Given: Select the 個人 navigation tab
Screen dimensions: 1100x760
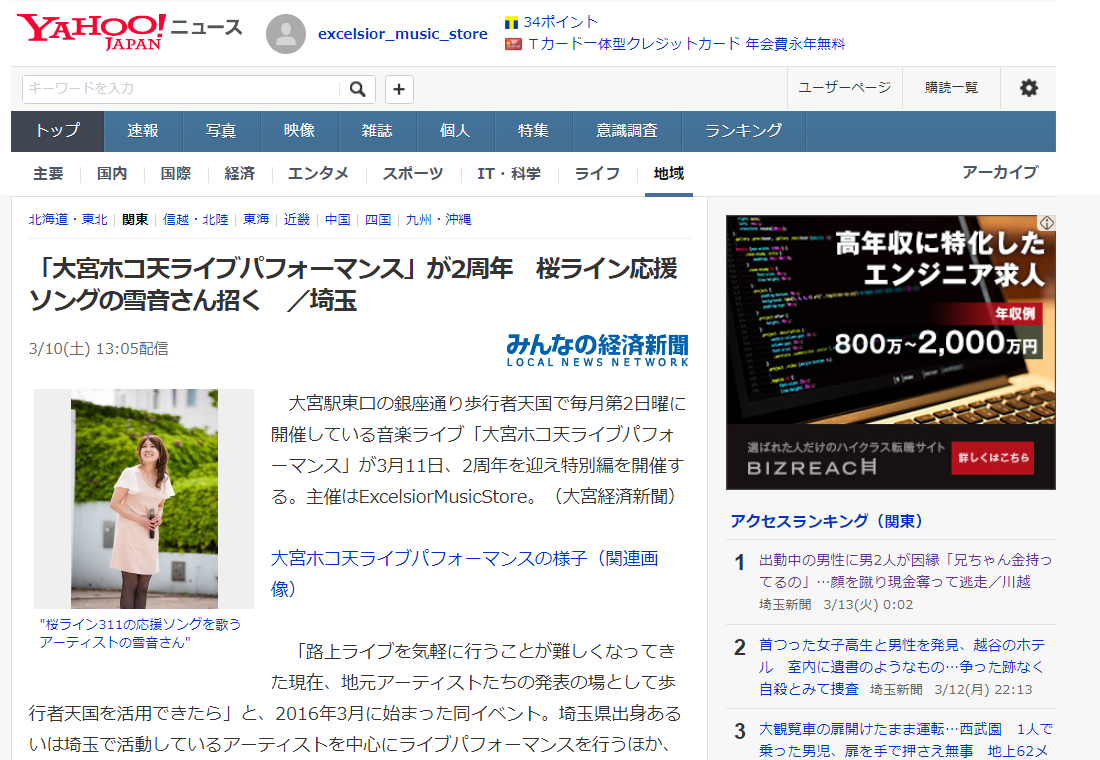Looking at the screenshot, I should click(455, 131).
